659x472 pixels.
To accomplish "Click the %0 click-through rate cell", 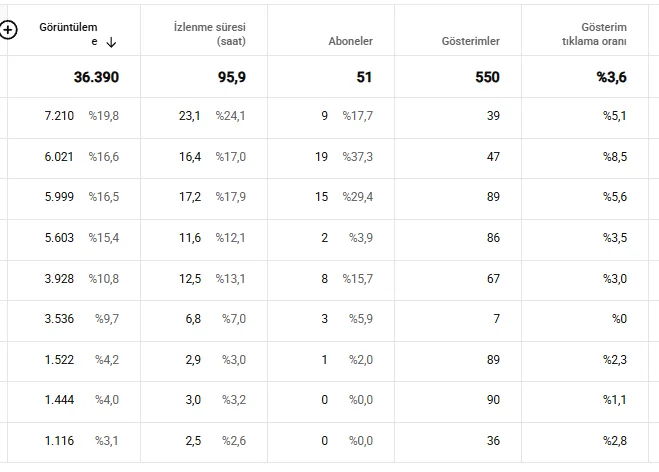I will point(585,319).
